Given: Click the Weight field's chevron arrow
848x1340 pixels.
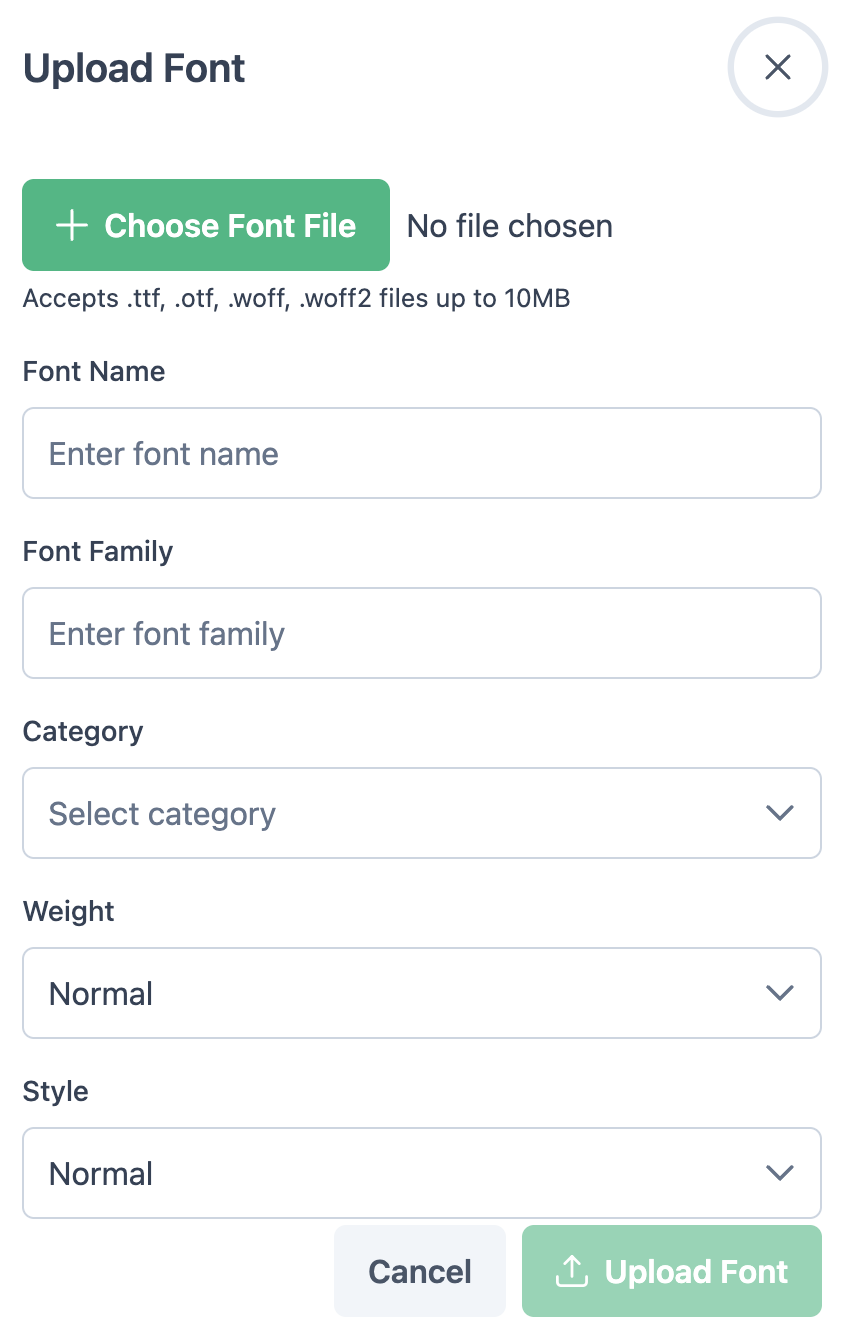Looking at the screenshot, I should [x=779, y=993].
